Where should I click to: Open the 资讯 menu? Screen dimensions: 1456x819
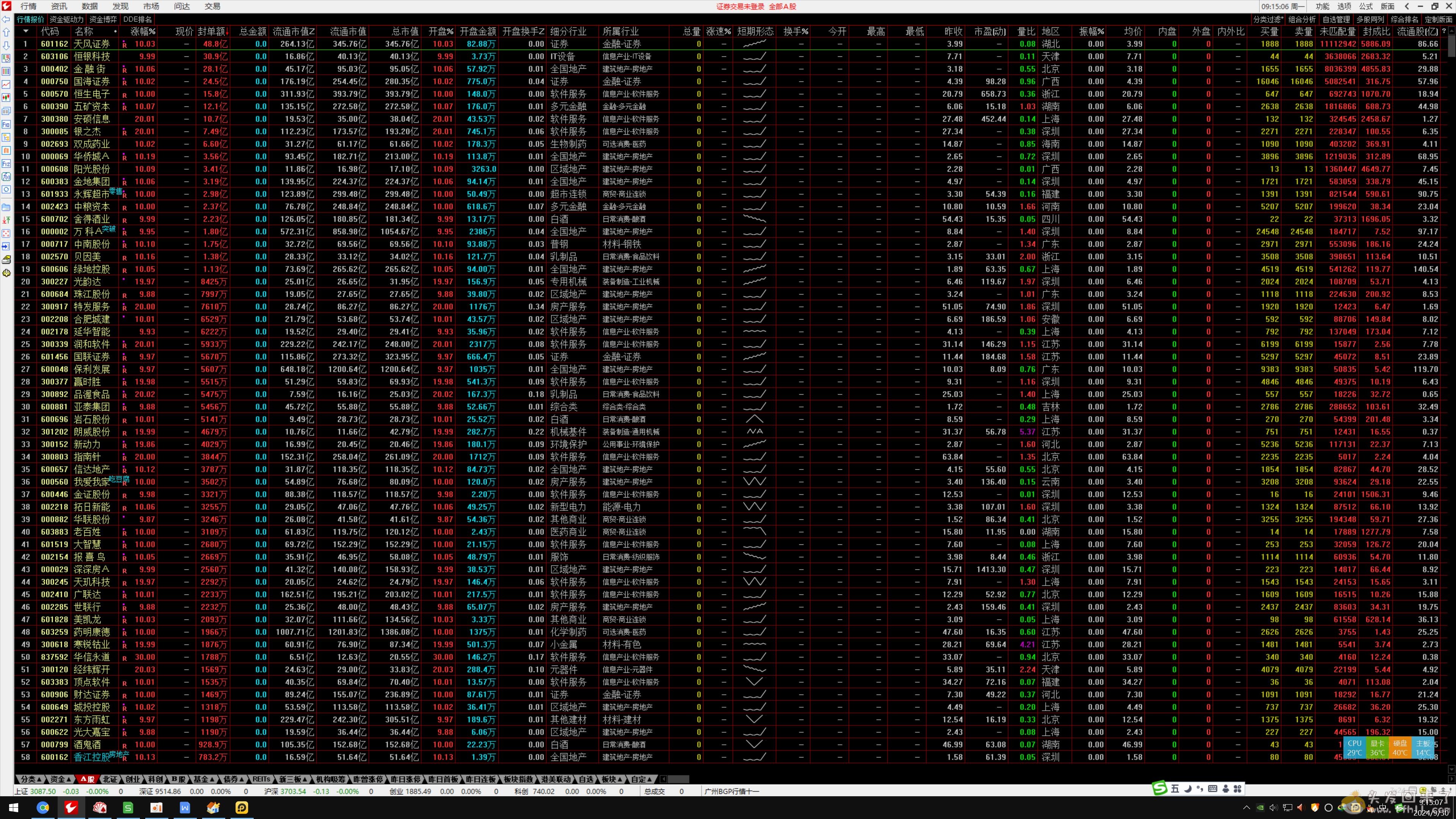59,6
